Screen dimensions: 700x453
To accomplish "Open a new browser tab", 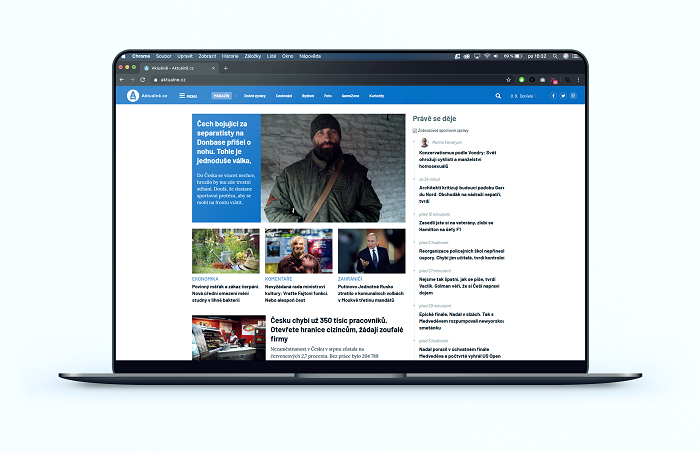I will point(226,68).
